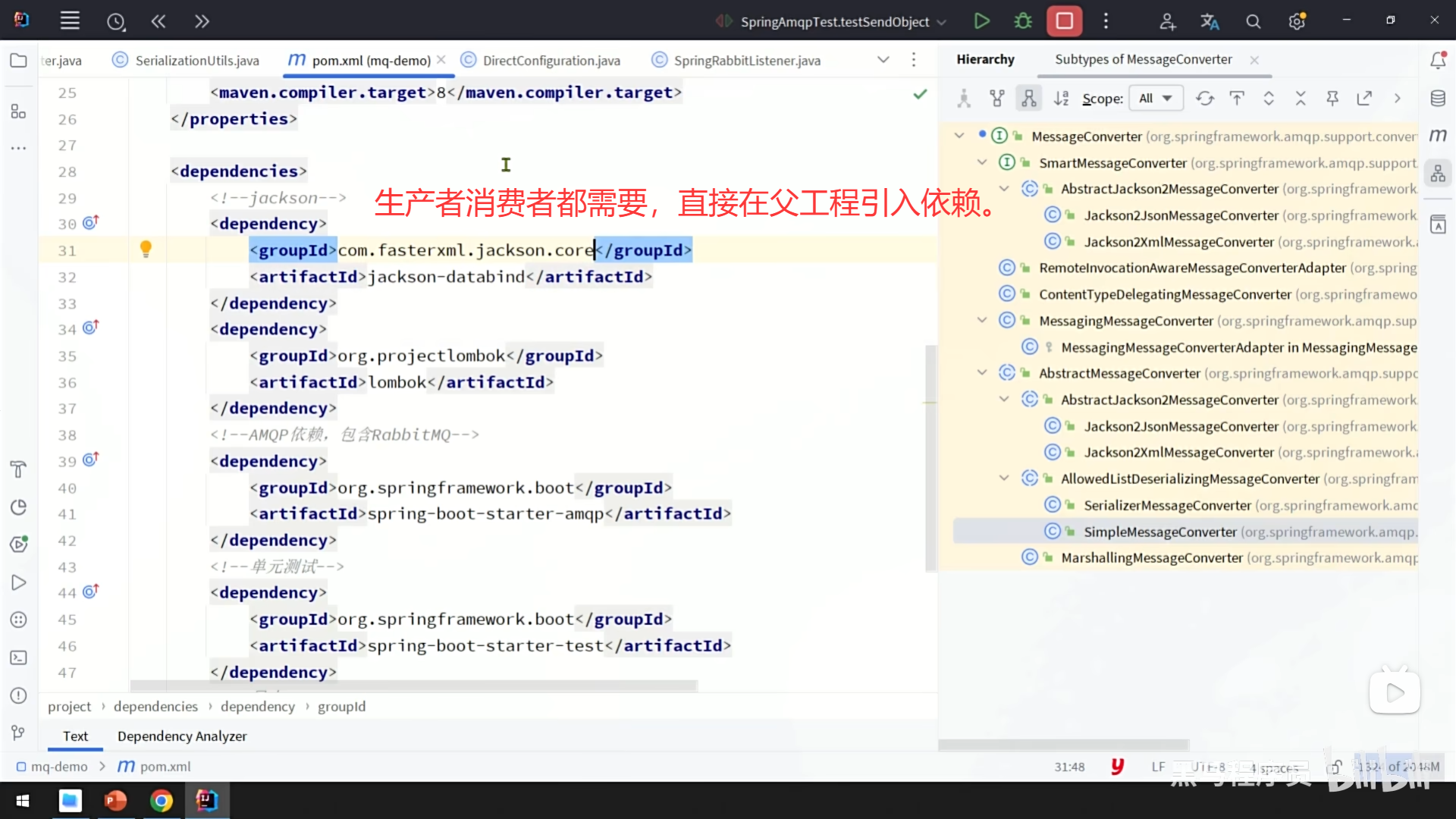Select SimpleMessageConverter in hierarchy tree
The height and width of the screenshot is (819, 1456).
pyautogui.click(x=1159, y=532)
